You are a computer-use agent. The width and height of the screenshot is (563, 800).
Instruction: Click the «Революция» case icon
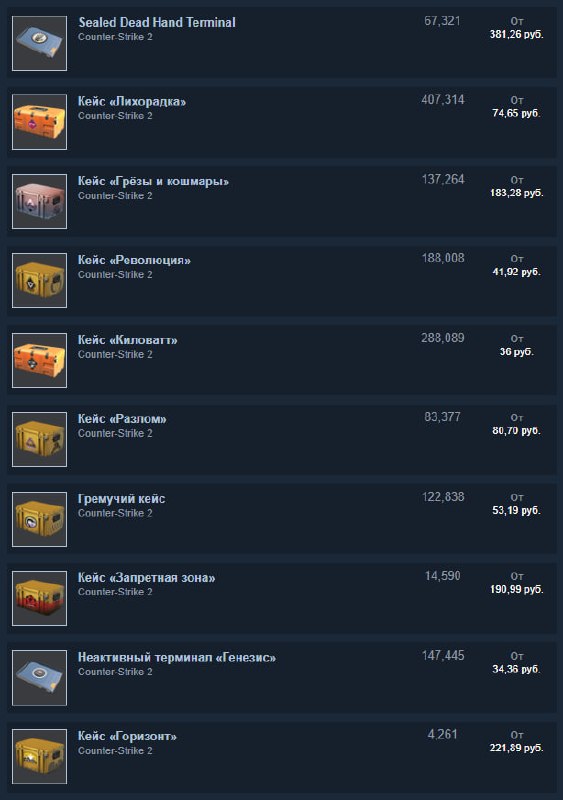39,281
